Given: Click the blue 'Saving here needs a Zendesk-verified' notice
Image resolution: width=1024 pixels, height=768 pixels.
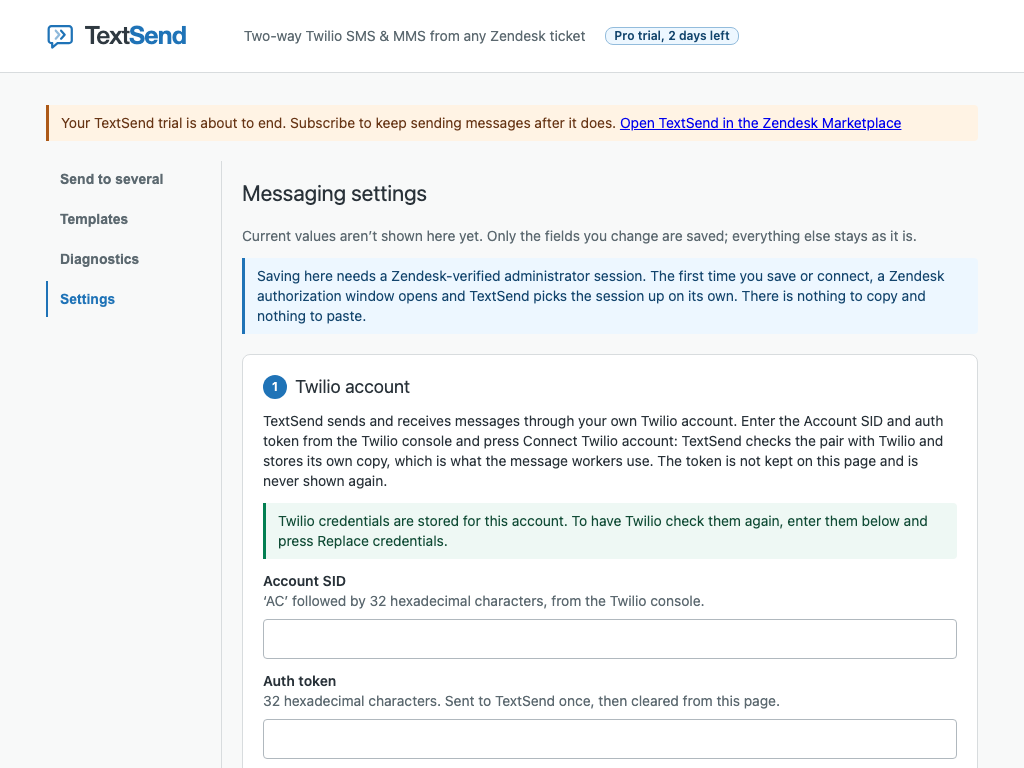Looking at the screenshot, I should tap(609, 296).
